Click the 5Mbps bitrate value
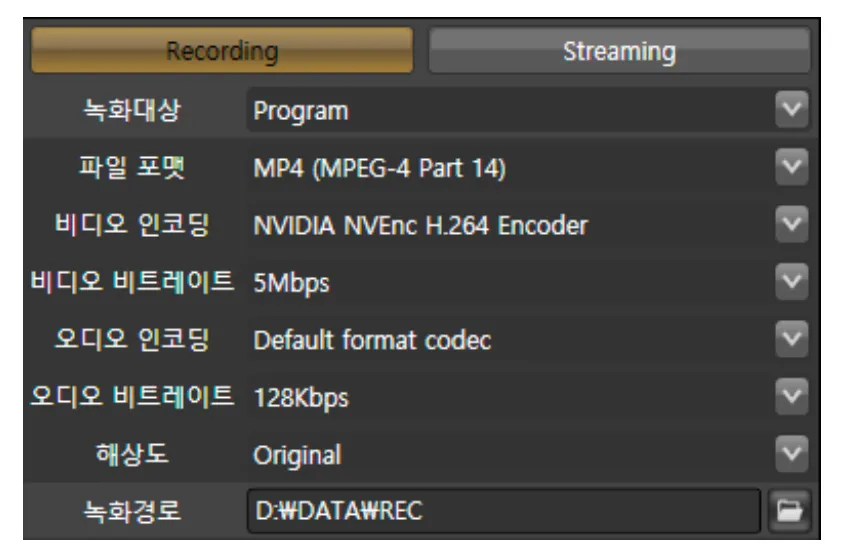 (291, 284)
